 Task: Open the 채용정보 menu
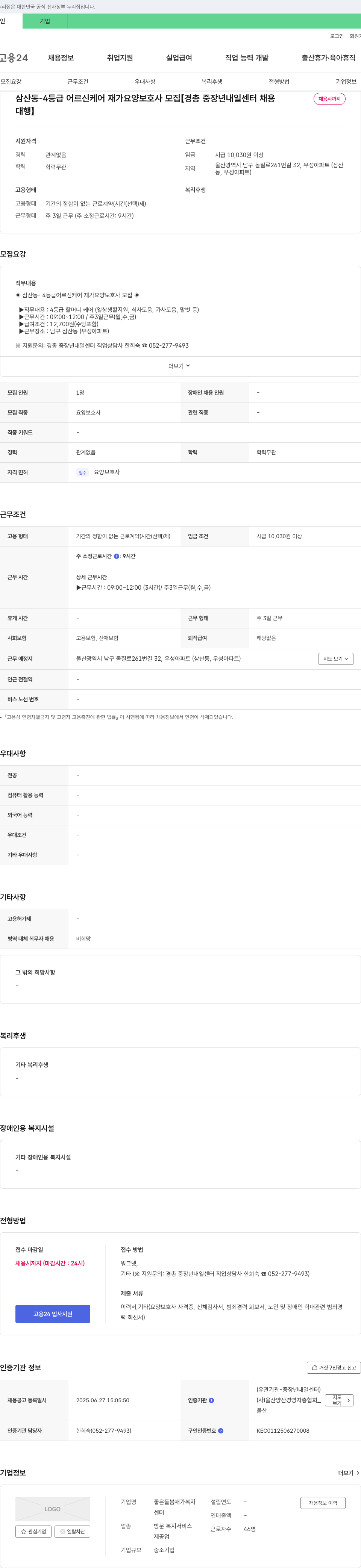point(61,58)
